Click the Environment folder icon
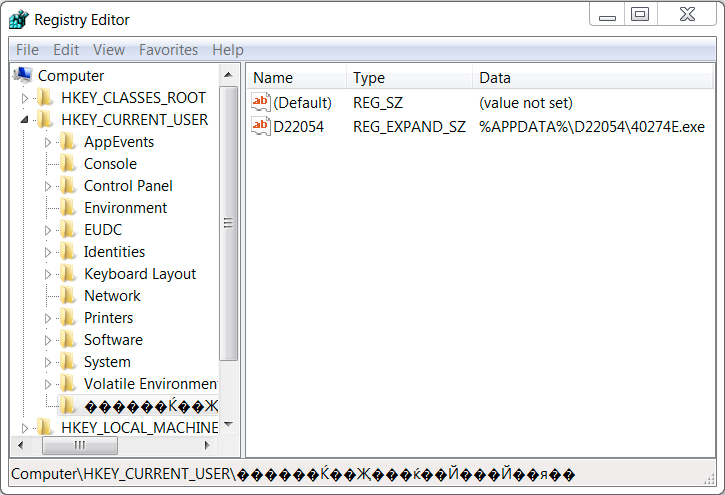The image size is (725, 495). click(68, 208)
